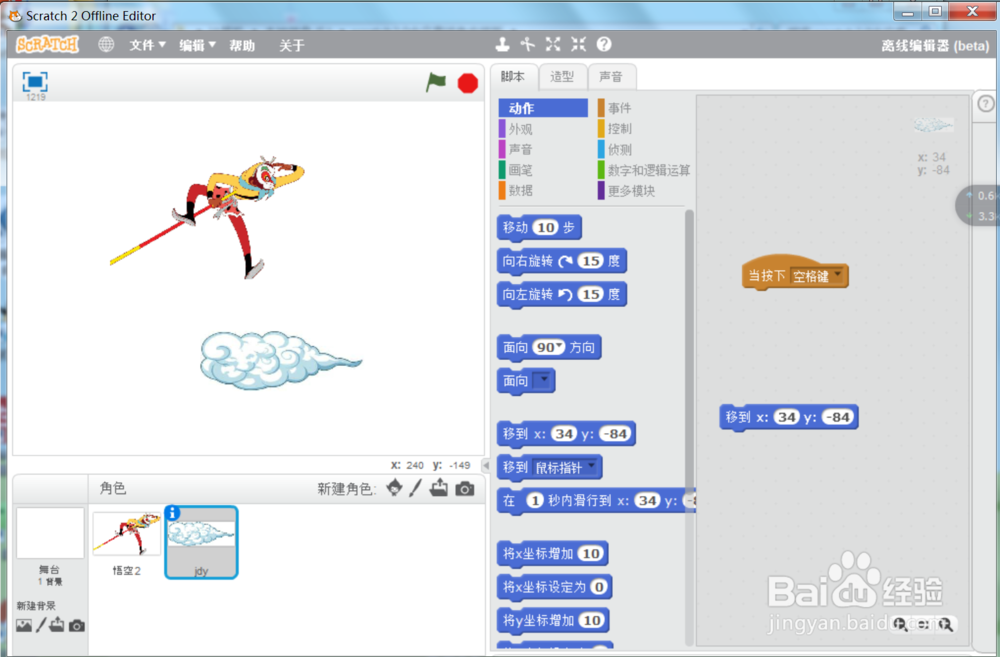Switch to the 造型 tab
1000x657 pixels.
pos(562,77)
